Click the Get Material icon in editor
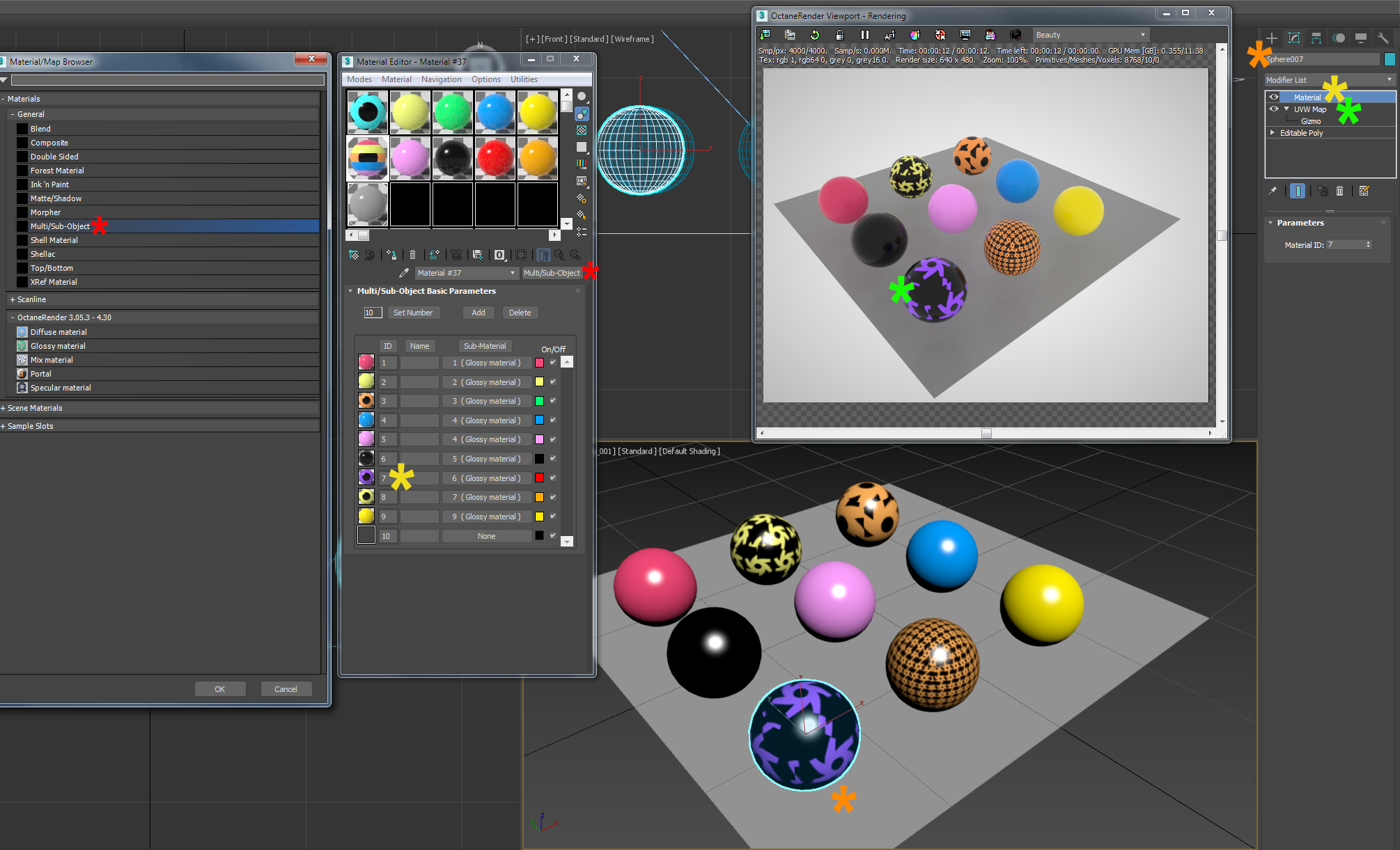This screenshot has height=850, width=1400. click(x=354, y=255)
